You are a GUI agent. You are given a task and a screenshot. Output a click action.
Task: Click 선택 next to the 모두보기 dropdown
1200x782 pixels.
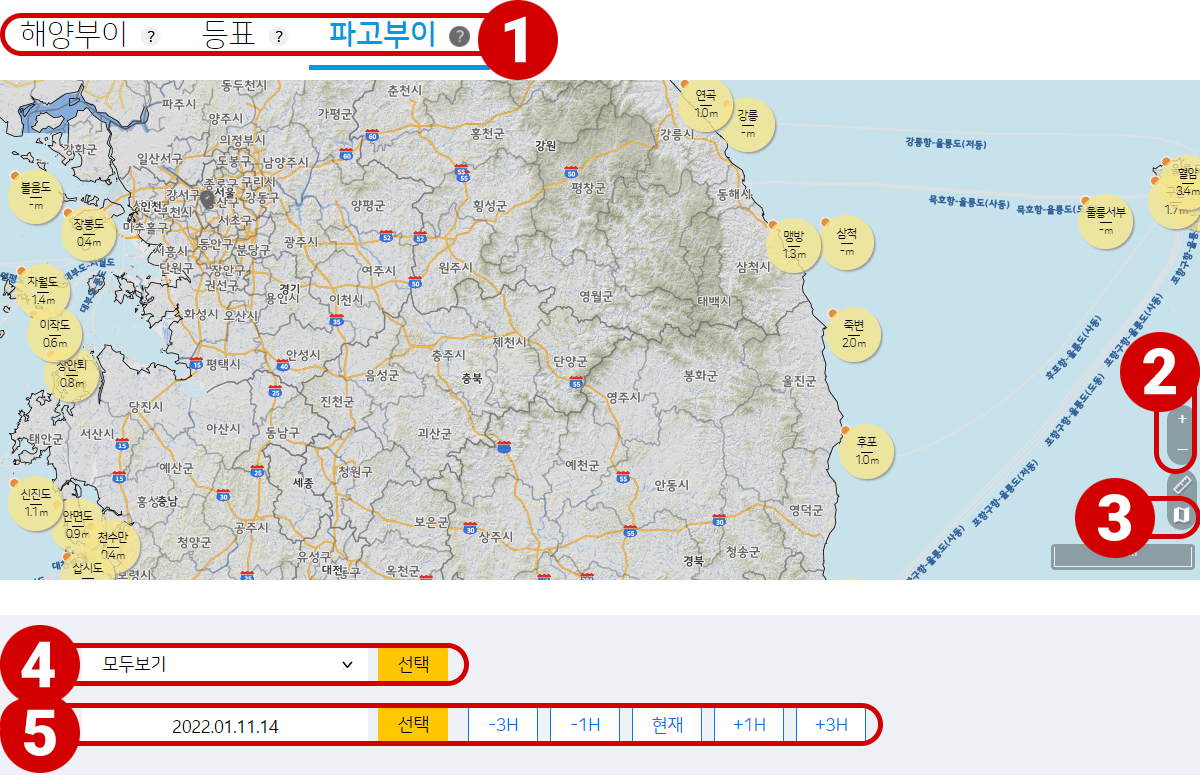pos(413,664)
